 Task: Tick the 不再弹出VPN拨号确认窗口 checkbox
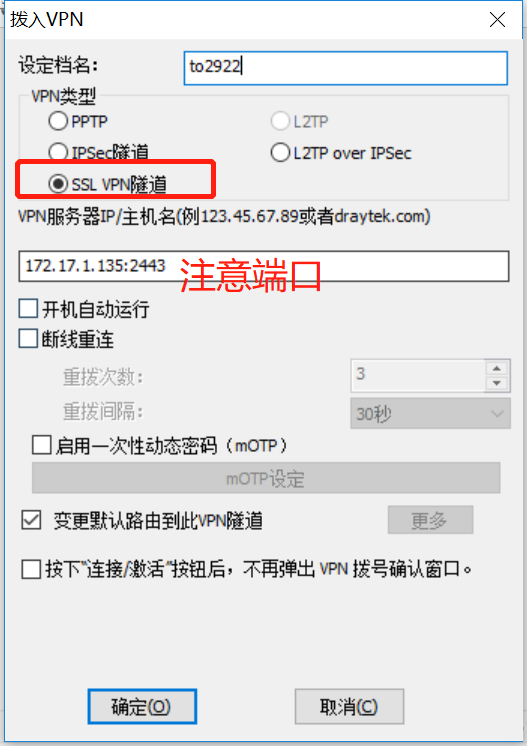31,569
